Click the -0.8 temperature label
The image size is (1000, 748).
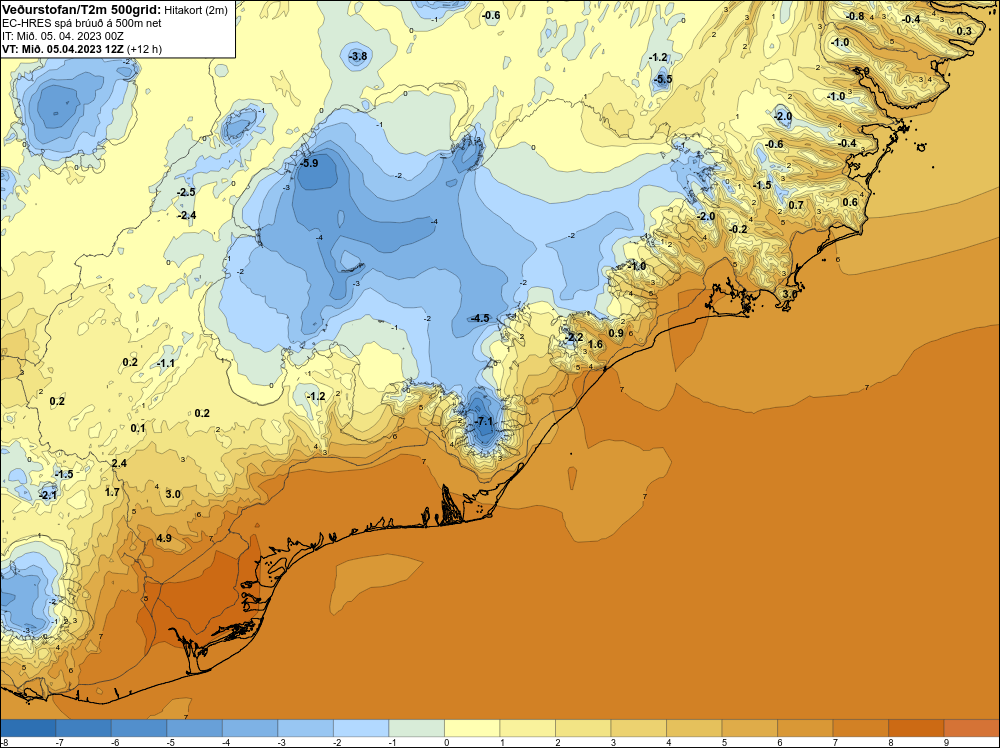tap(855, 16)
